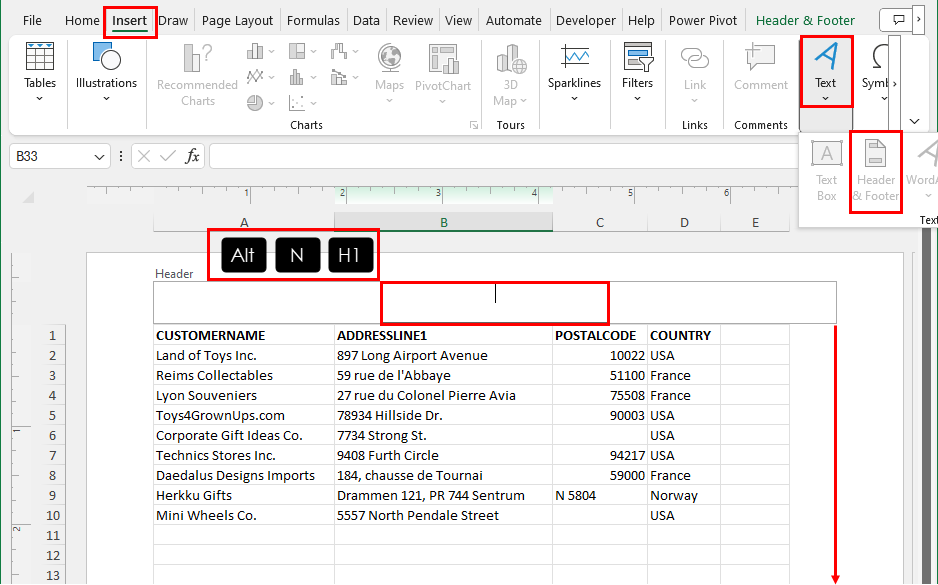Select the cell 'Reims Collectables'
938x585 pixels.
point(244,376)
